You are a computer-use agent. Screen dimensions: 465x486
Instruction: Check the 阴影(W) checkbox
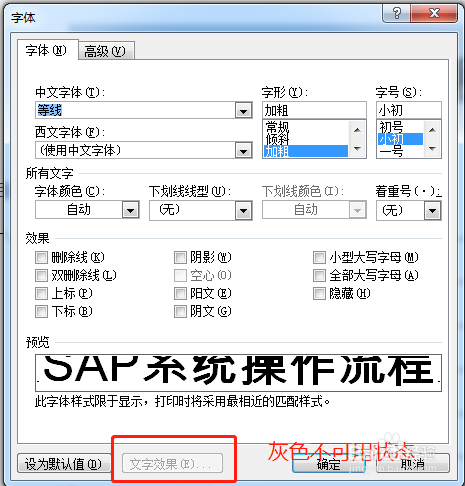click(180, 257)
